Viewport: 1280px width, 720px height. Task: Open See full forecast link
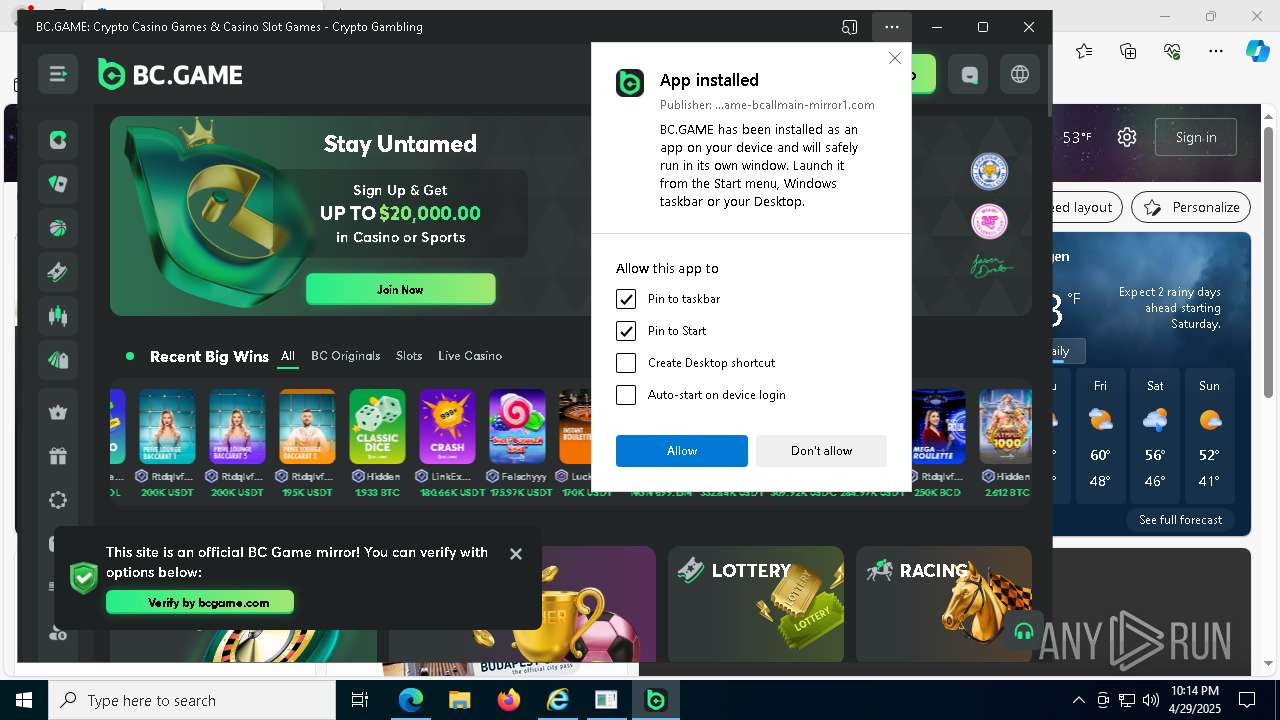pos(1180,520)
